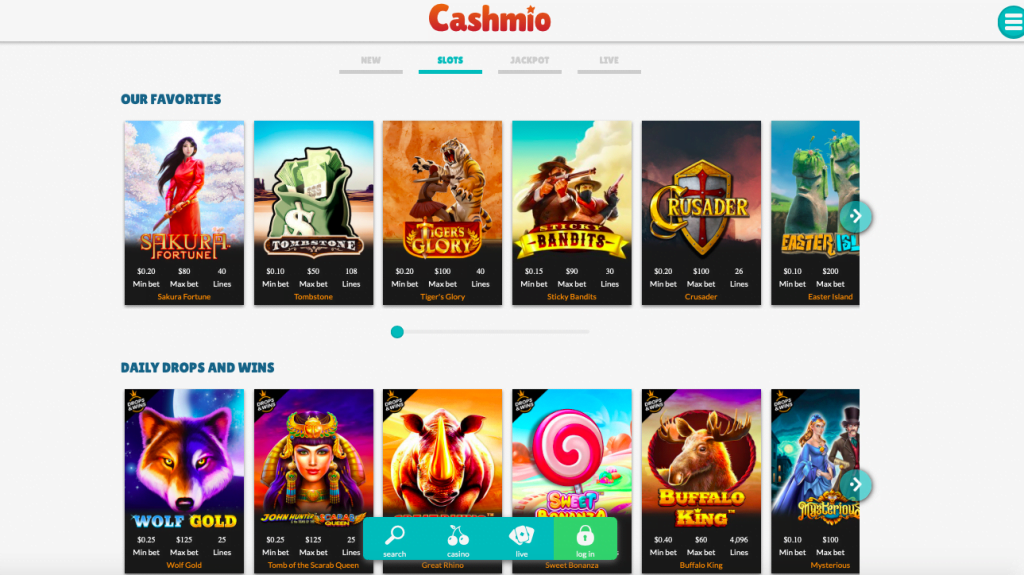Open the hamburger menu icon
The width and height of the screenshot is (1024, 575).
1011,23
